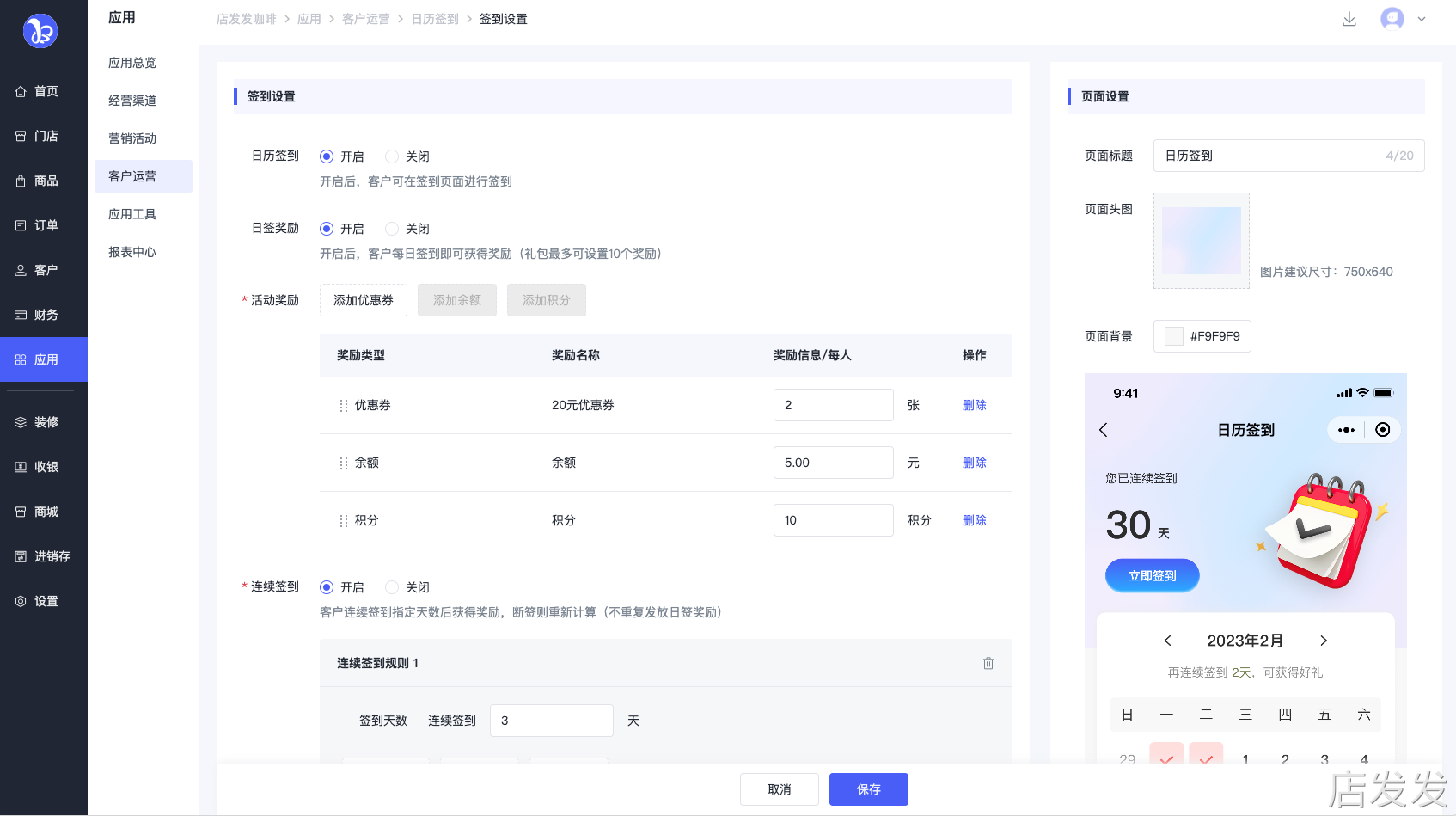Click the 取消 cancel button

click(780, 789)
